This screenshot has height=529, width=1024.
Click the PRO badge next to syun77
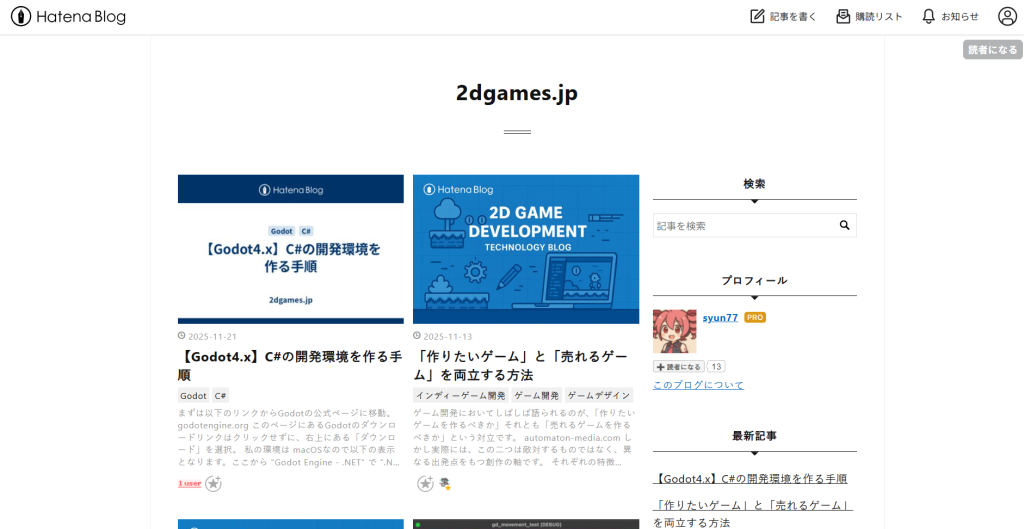click(x=755, y=317)
